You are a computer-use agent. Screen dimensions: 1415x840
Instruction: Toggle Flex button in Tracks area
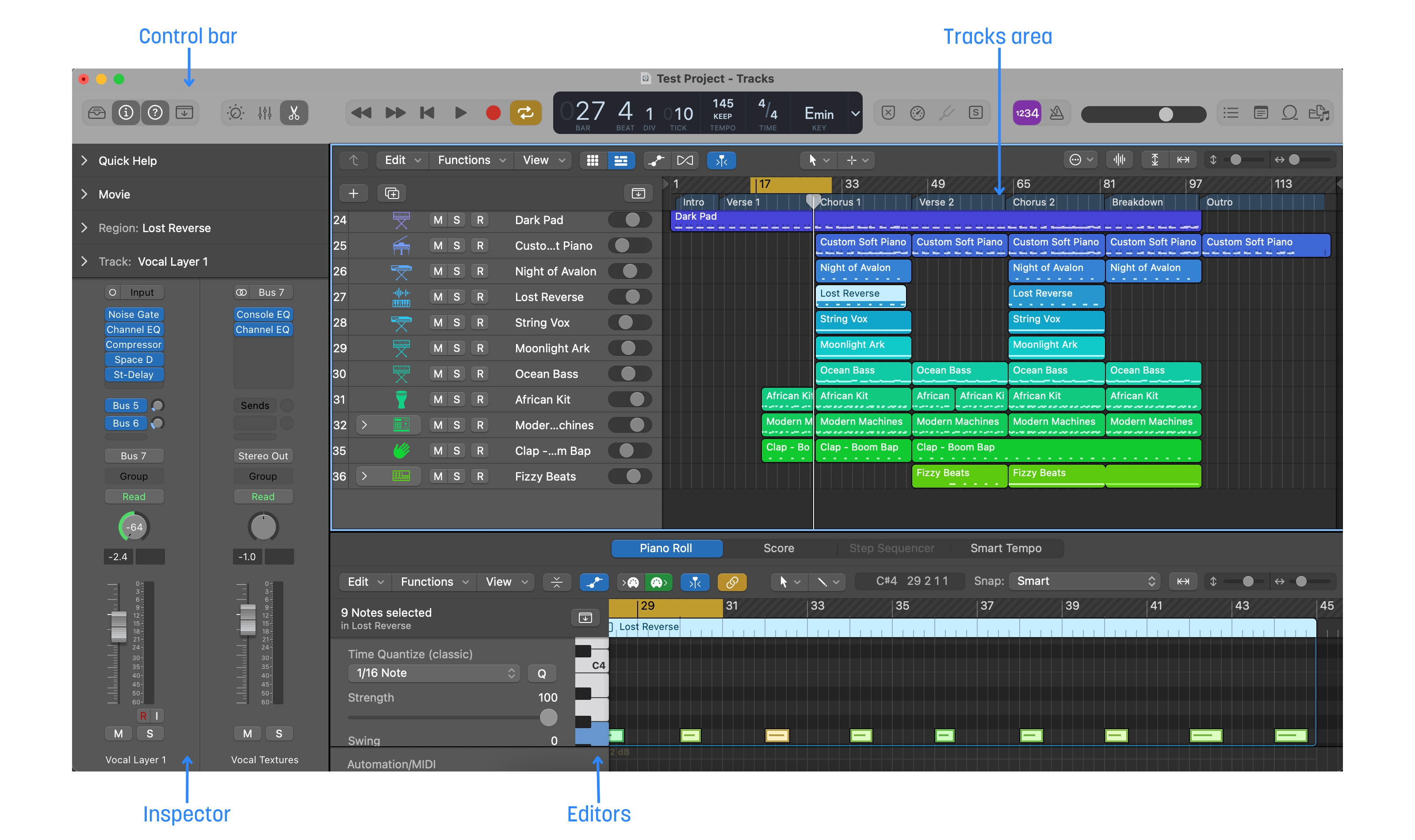[685, 160]
